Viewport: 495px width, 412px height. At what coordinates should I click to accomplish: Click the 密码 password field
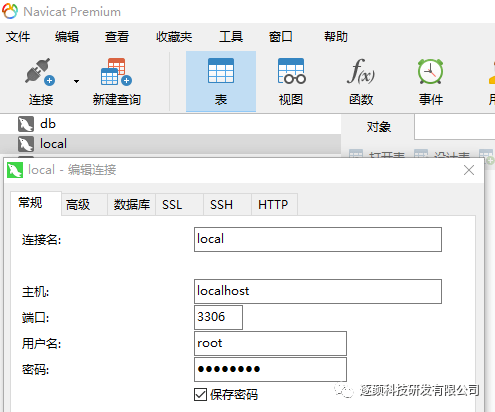click(x=270, y=369)
